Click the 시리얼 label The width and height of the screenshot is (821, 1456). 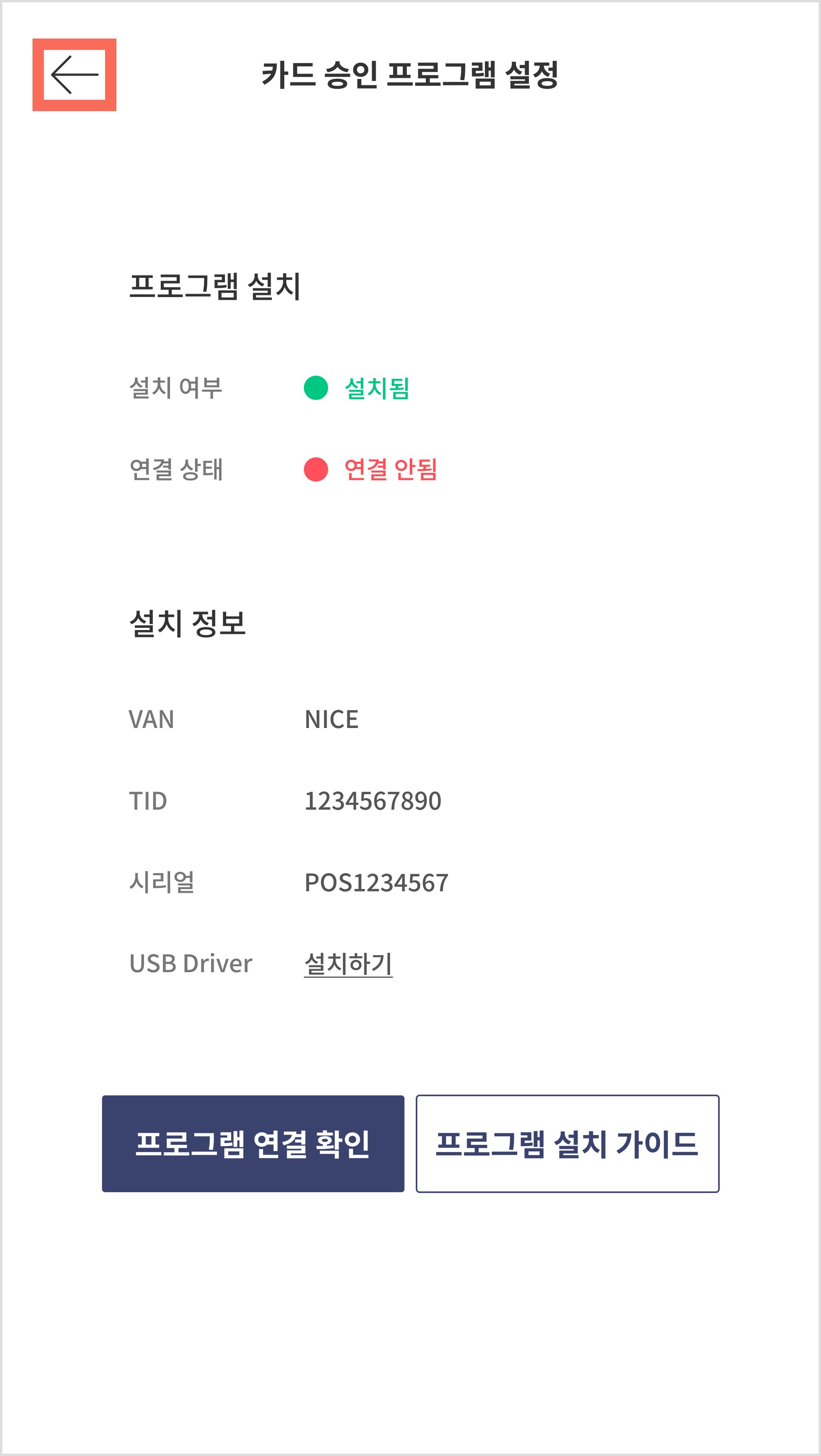pos(162,882)
